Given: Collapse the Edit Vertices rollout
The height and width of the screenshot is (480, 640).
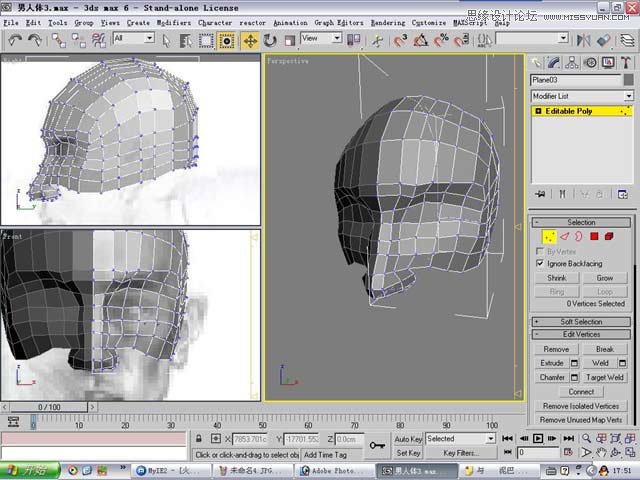Looking at the screenshot, I should click(x=581, y=334).
